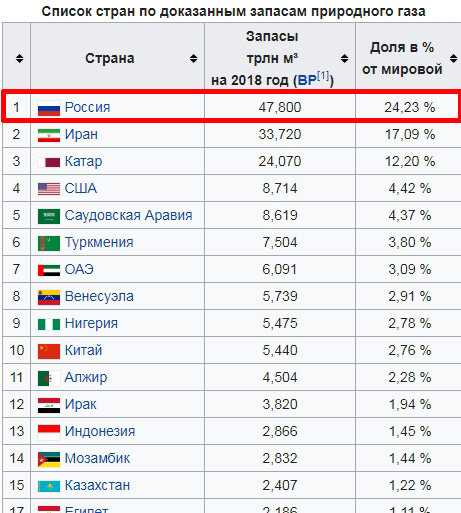The height and width of the screenshot is (513, 461).
Task: Open the Индонезия country link
Action: point(100,431)
